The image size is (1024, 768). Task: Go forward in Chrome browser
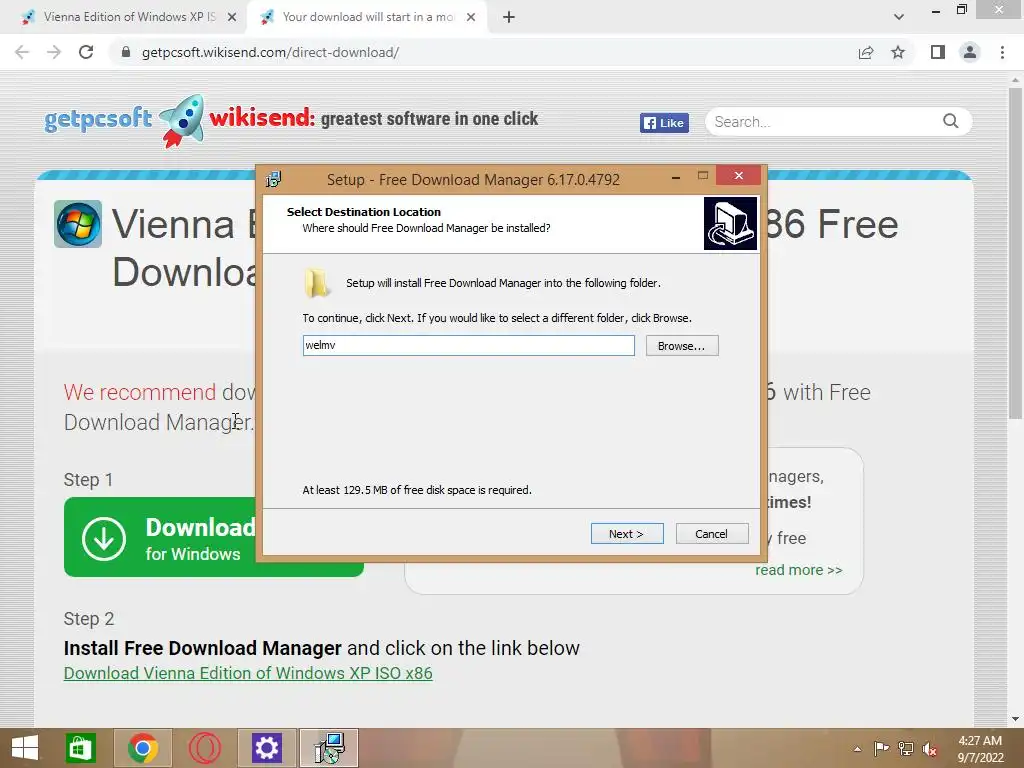coord(54,52)
